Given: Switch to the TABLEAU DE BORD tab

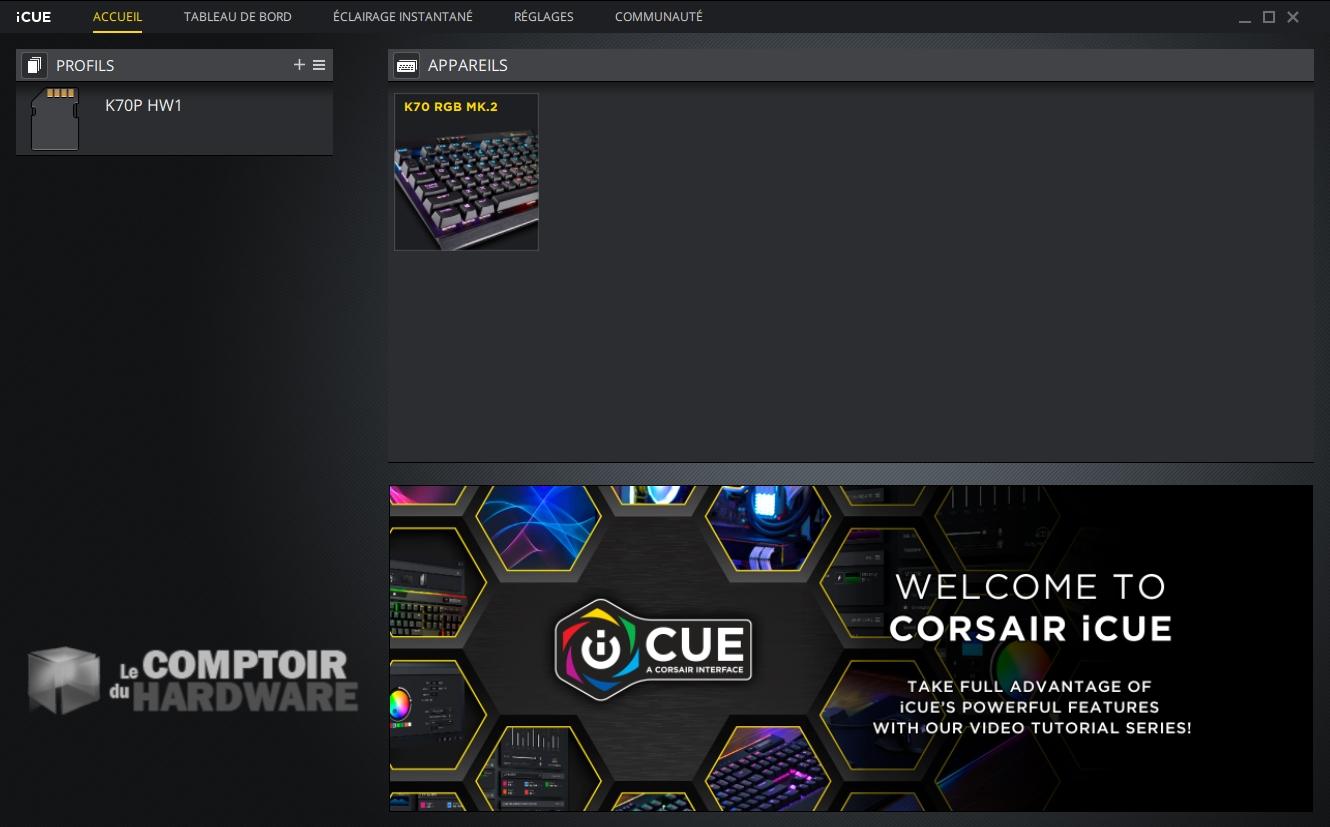Looking at the screenshot, I should click(237, 17).
